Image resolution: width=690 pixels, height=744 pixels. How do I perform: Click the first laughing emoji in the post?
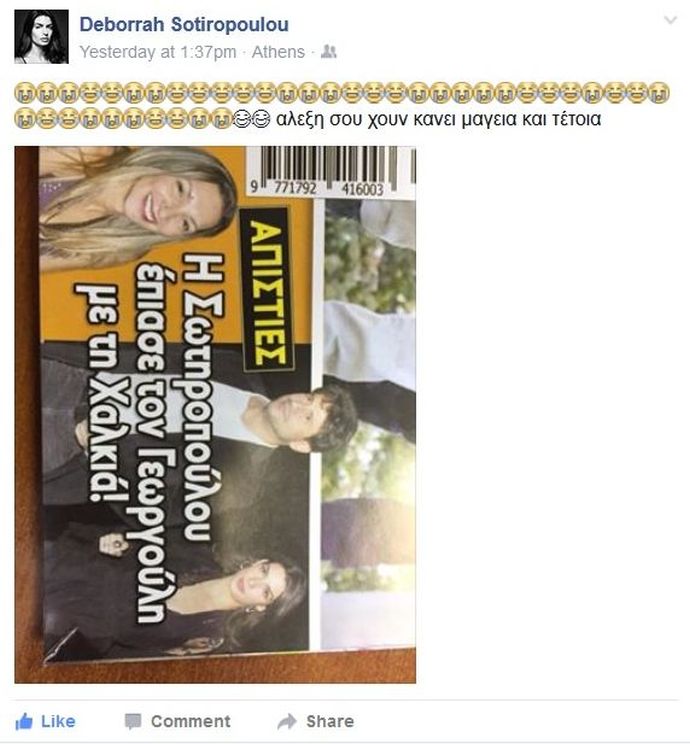click(x=25, y=93)
